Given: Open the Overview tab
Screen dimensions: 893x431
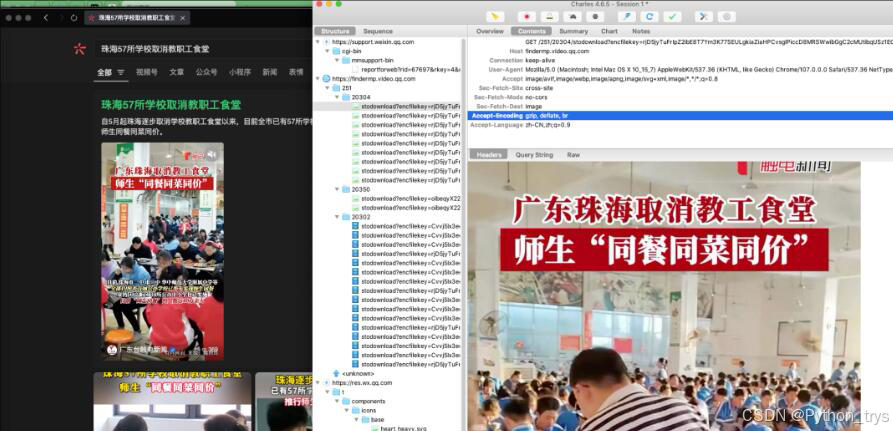Looking at the screenshot, I should [490, 31].
